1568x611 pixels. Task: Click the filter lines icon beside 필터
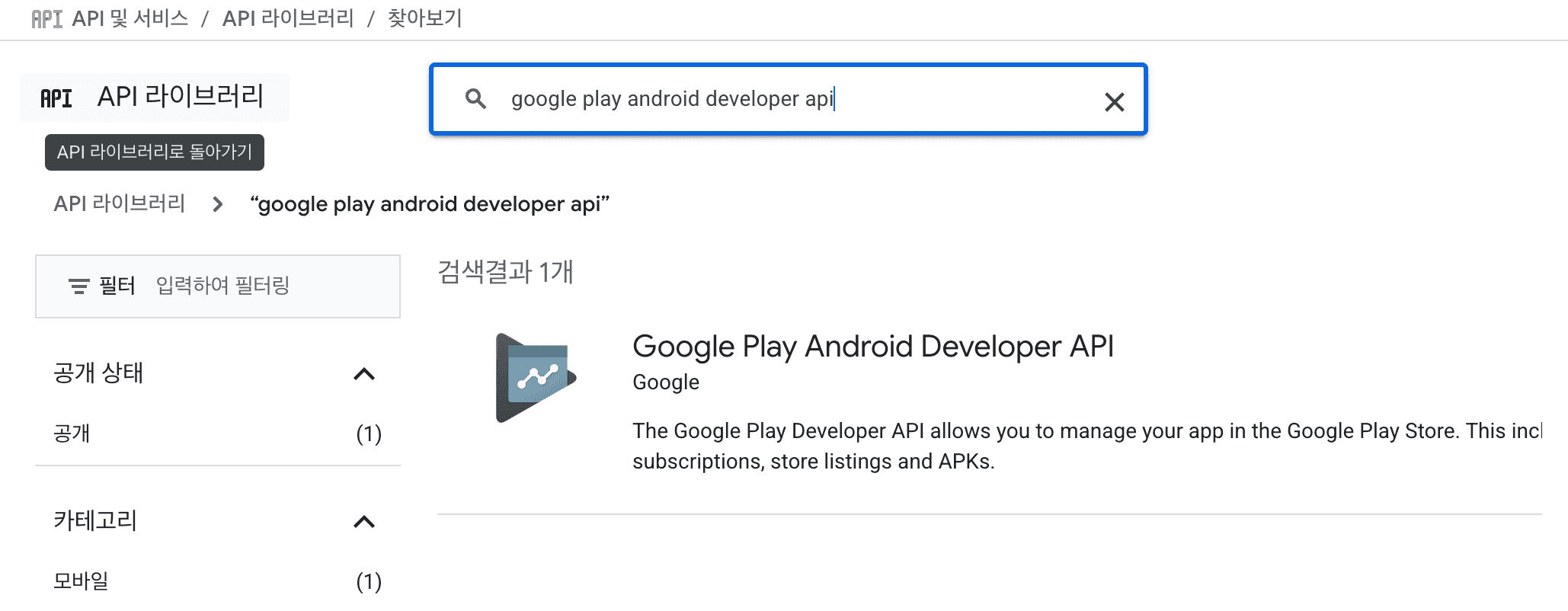[78, 286]
